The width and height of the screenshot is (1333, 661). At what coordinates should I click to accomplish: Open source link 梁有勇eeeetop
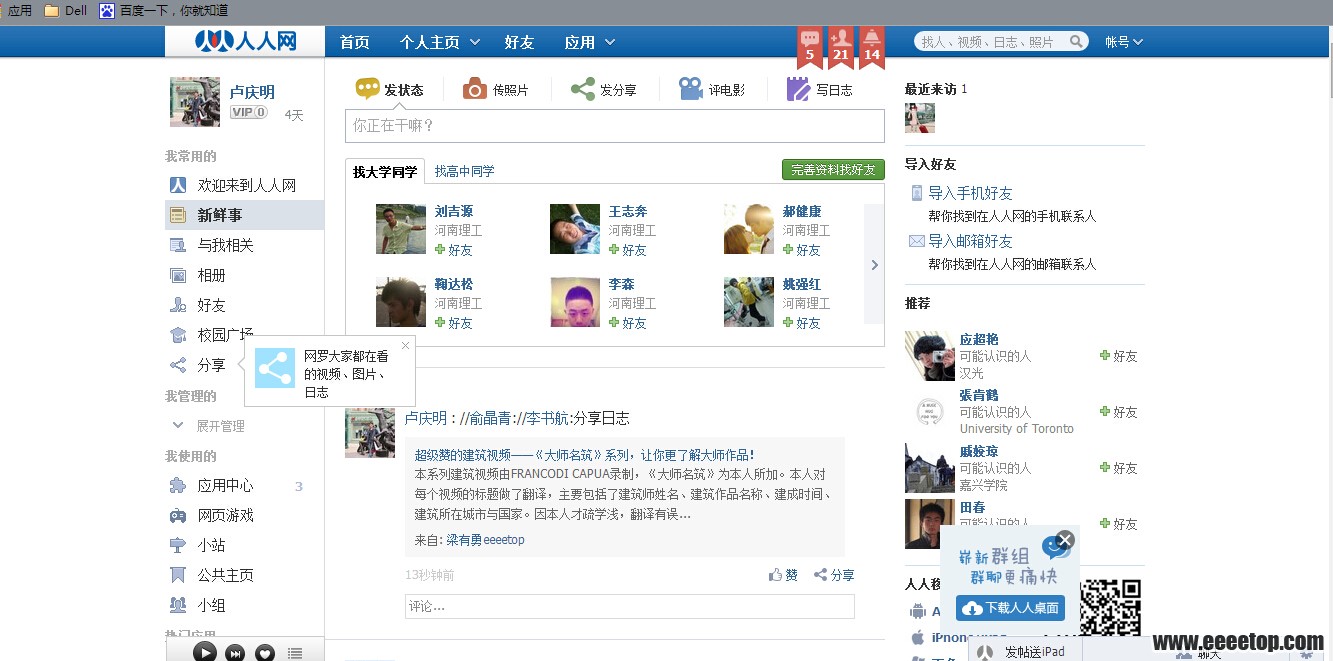tap(485, 540)
